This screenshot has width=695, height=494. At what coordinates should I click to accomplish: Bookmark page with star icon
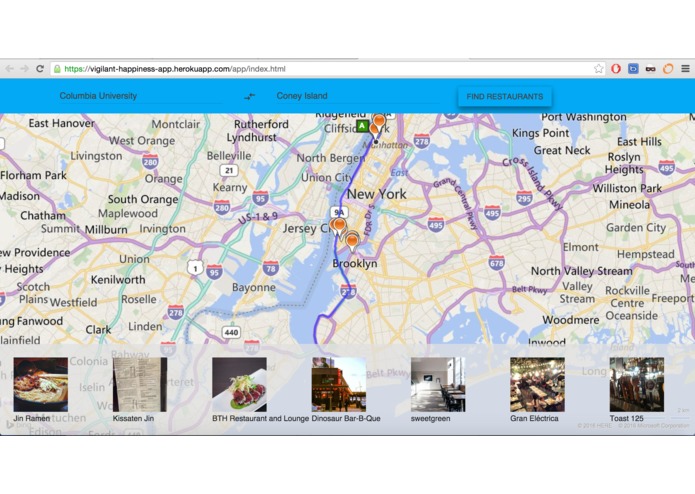click(x=598, y=68)
